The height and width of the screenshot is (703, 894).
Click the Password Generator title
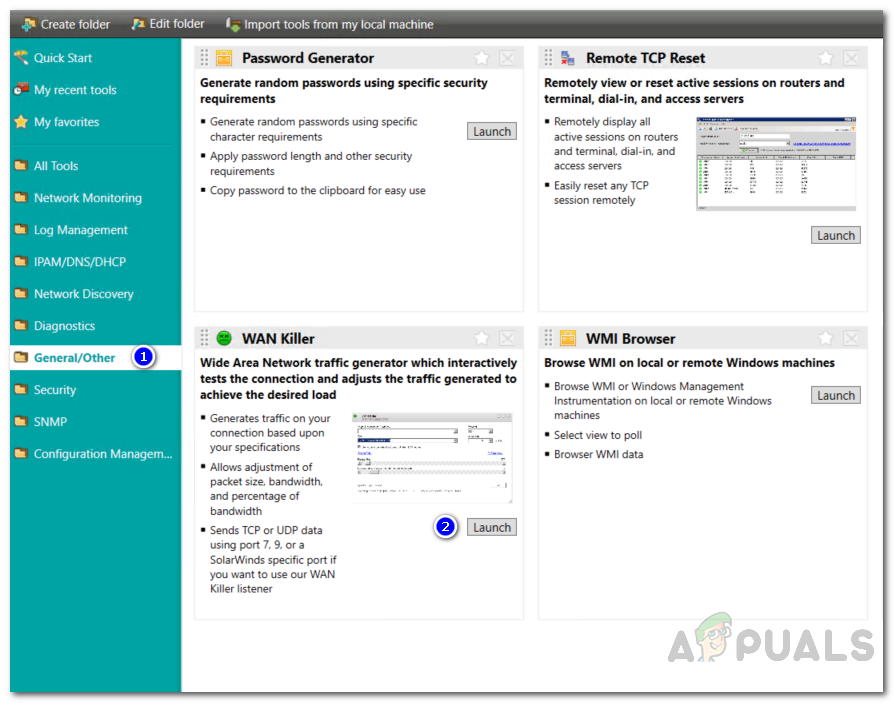[x=308, y=58]
